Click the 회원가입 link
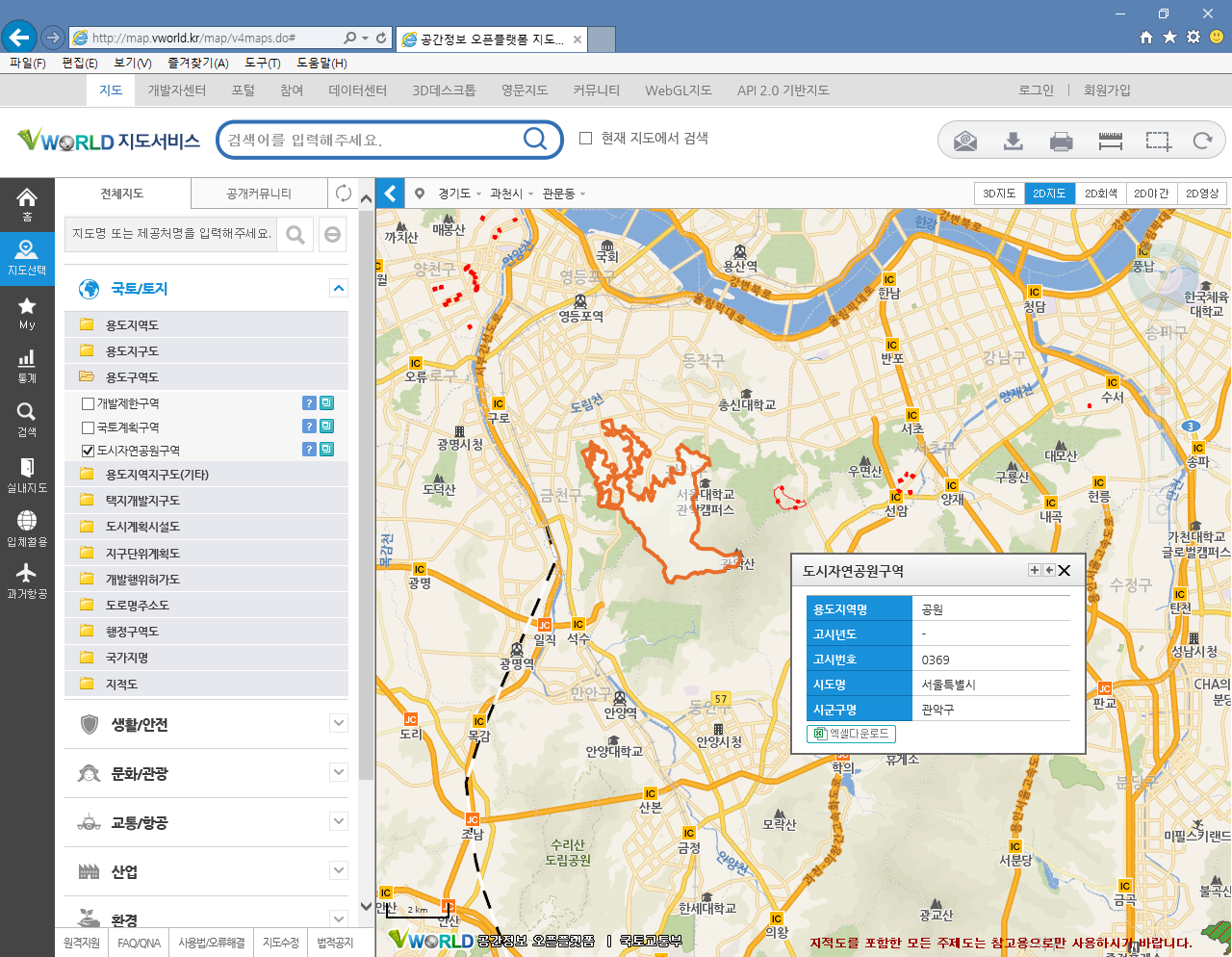This screenshot has width=1232, height=957. [x=1107, y=91]
